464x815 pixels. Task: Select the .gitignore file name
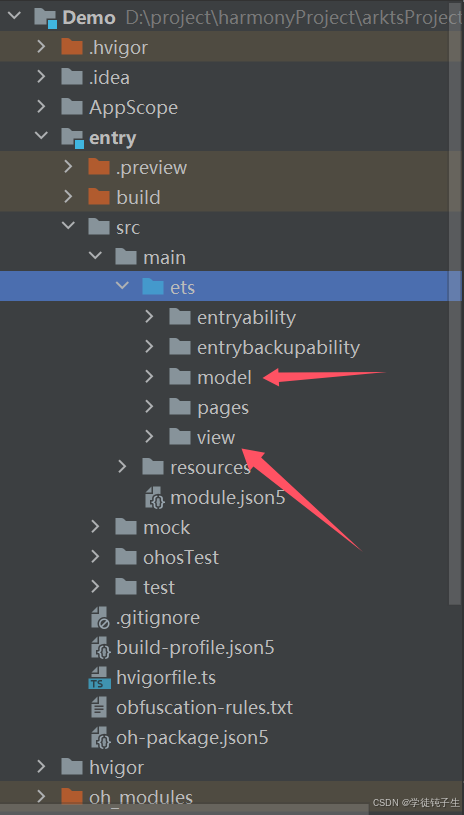coord(158,618)
